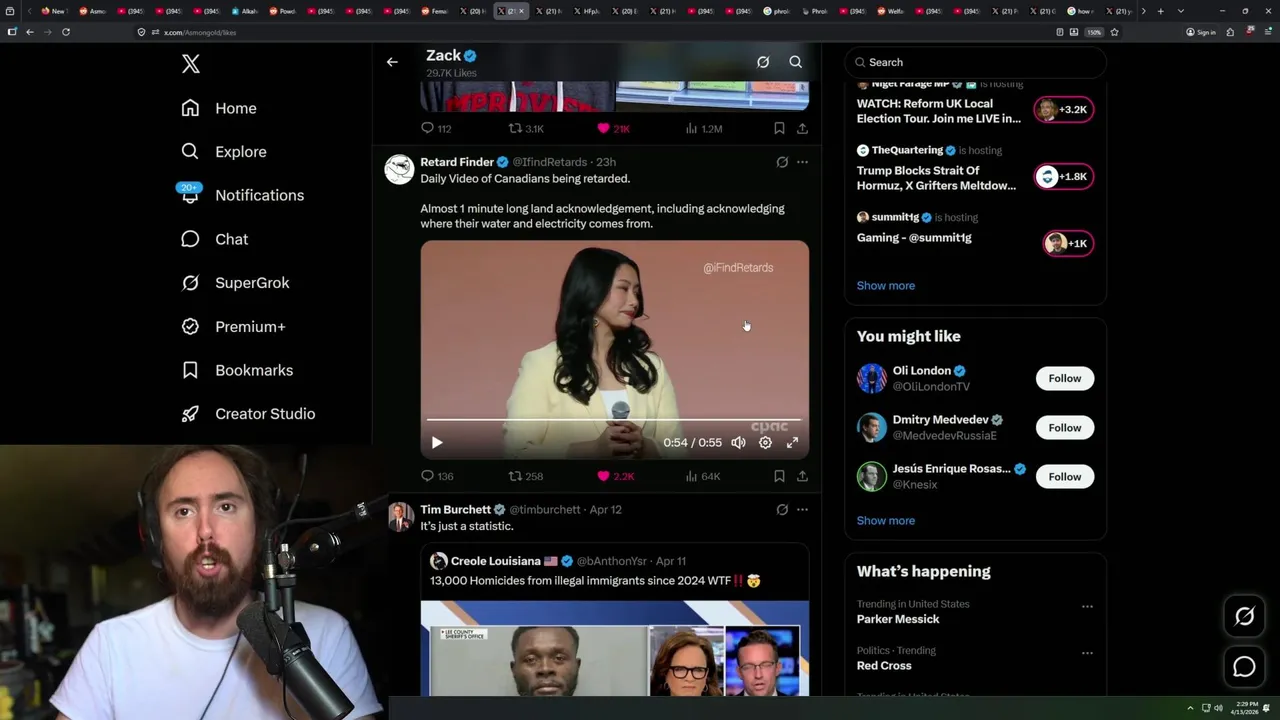Open the browser tab list dropdown
The image size is (1280, 720).
(1181, 11)
